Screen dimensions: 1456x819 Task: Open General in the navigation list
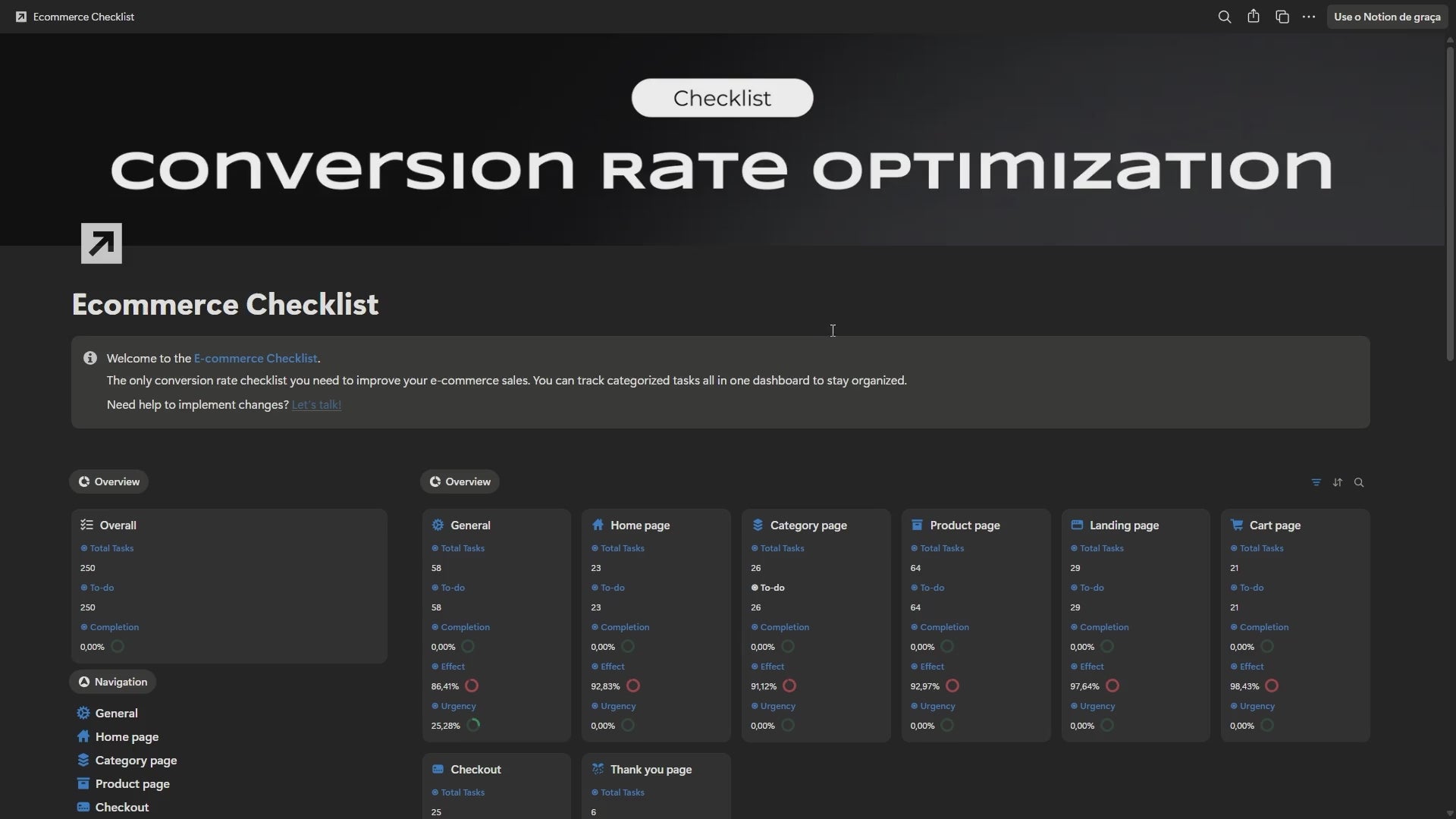[116, 714]
